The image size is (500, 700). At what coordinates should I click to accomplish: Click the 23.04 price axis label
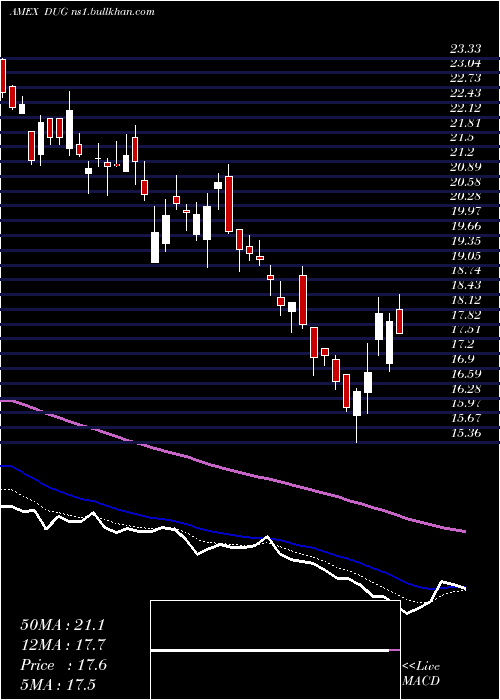pyautogui.click(x=466, y=64)
